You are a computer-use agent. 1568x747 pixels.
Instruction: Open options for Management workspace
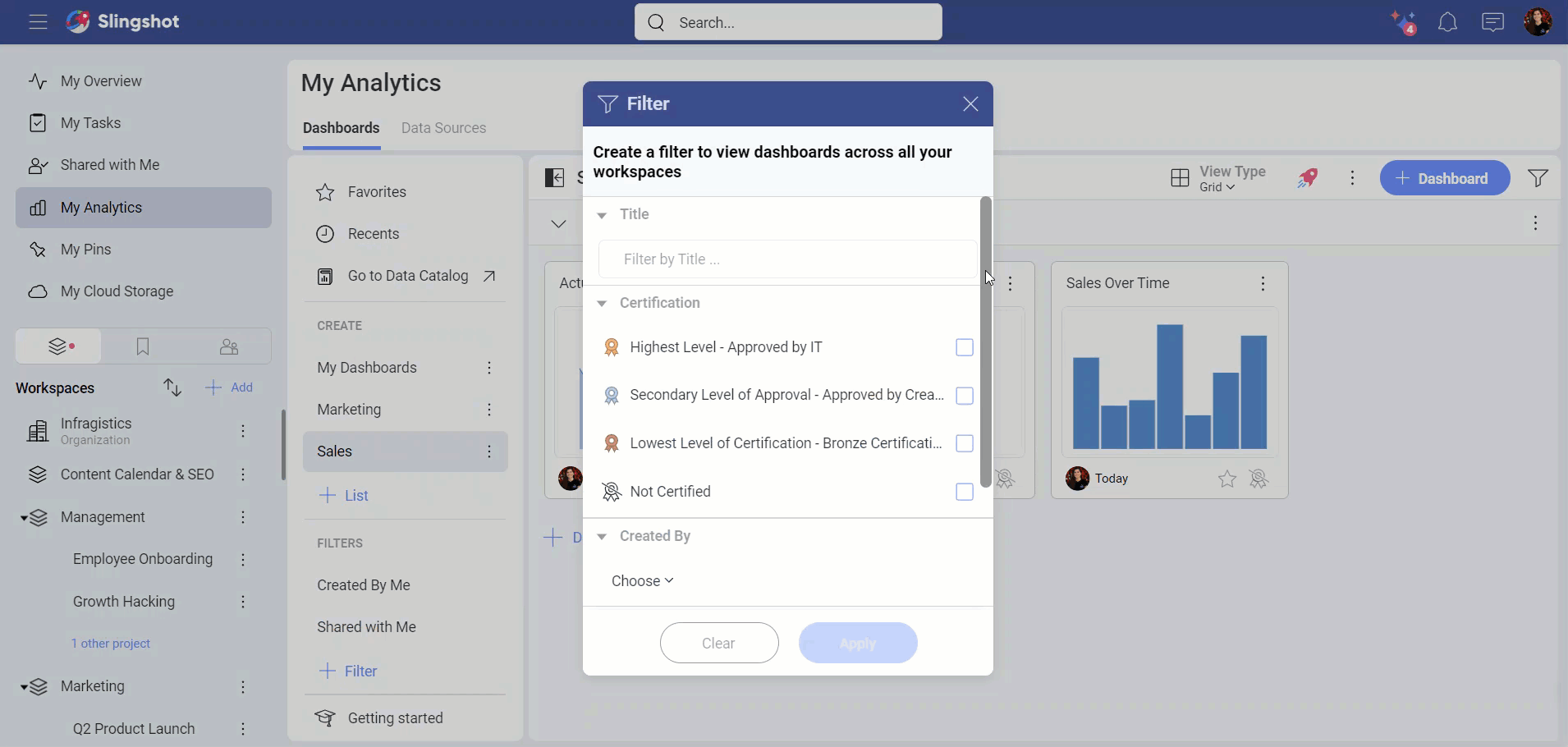click(x=243, y=517)
